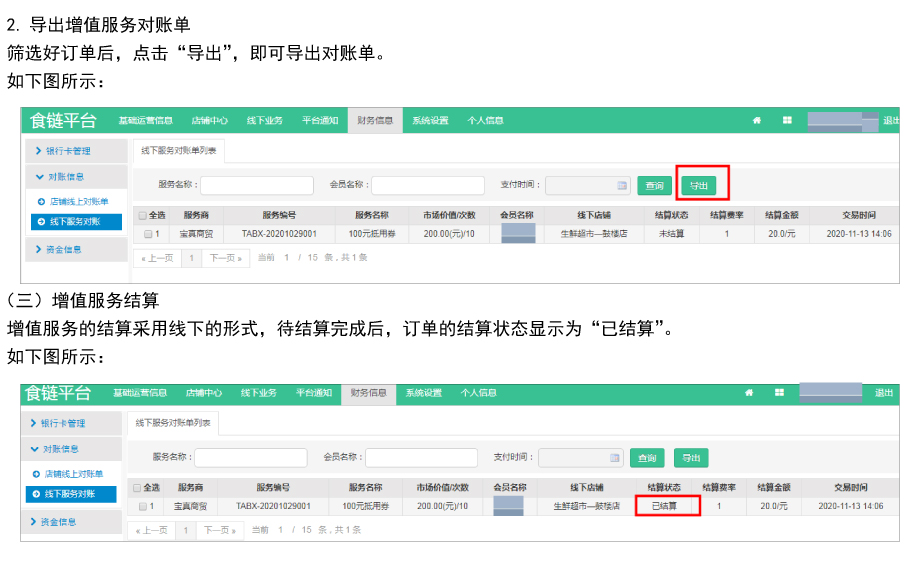Viewport: 920px width, 561px height.
Task: Open 店铺中心 menu in the upper navigation bar
Action: (x=209, y=121)
